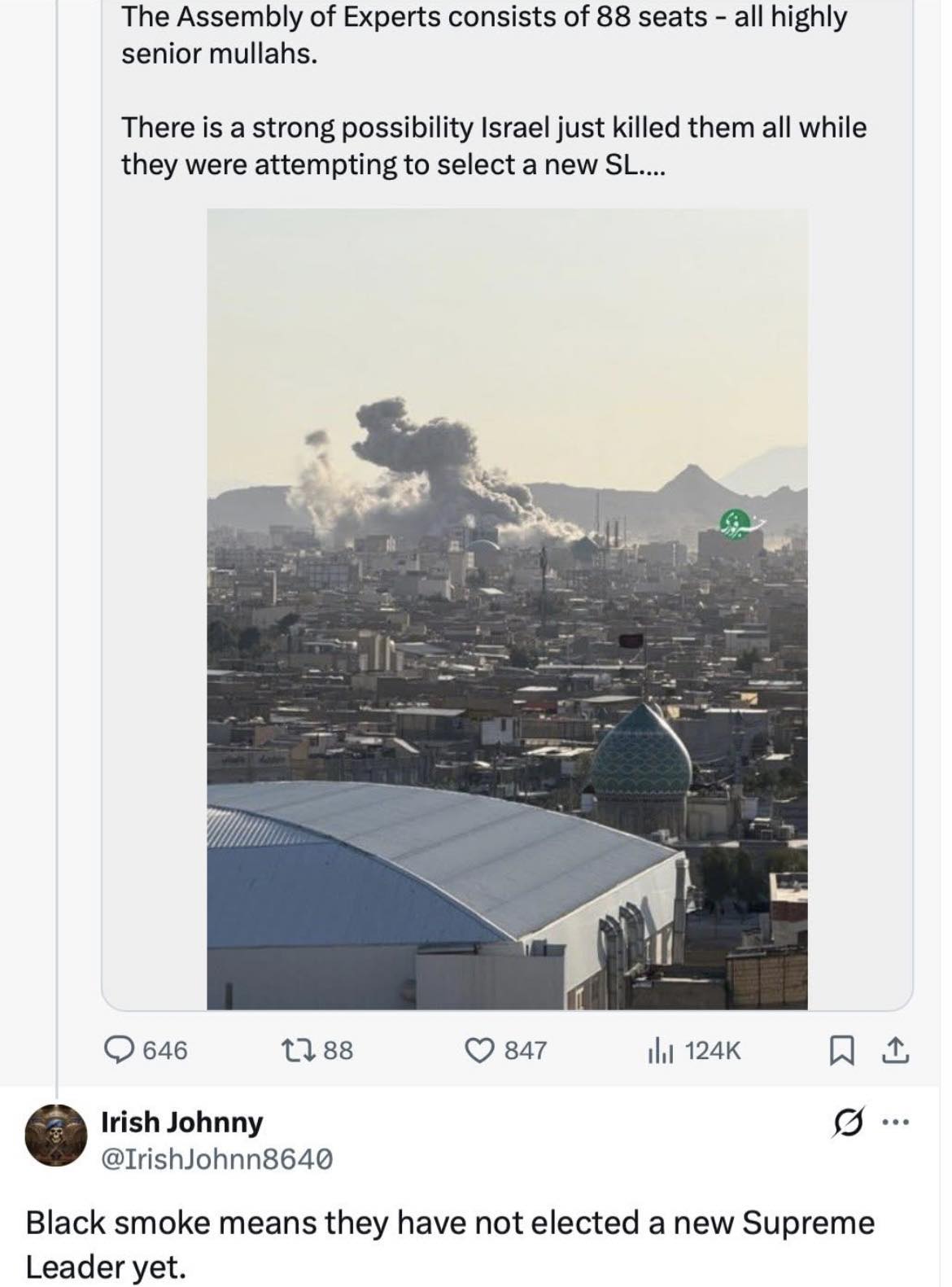Like the post with the heart icon
This screenshot has height=1287, width=952.
click(477, 1050)
